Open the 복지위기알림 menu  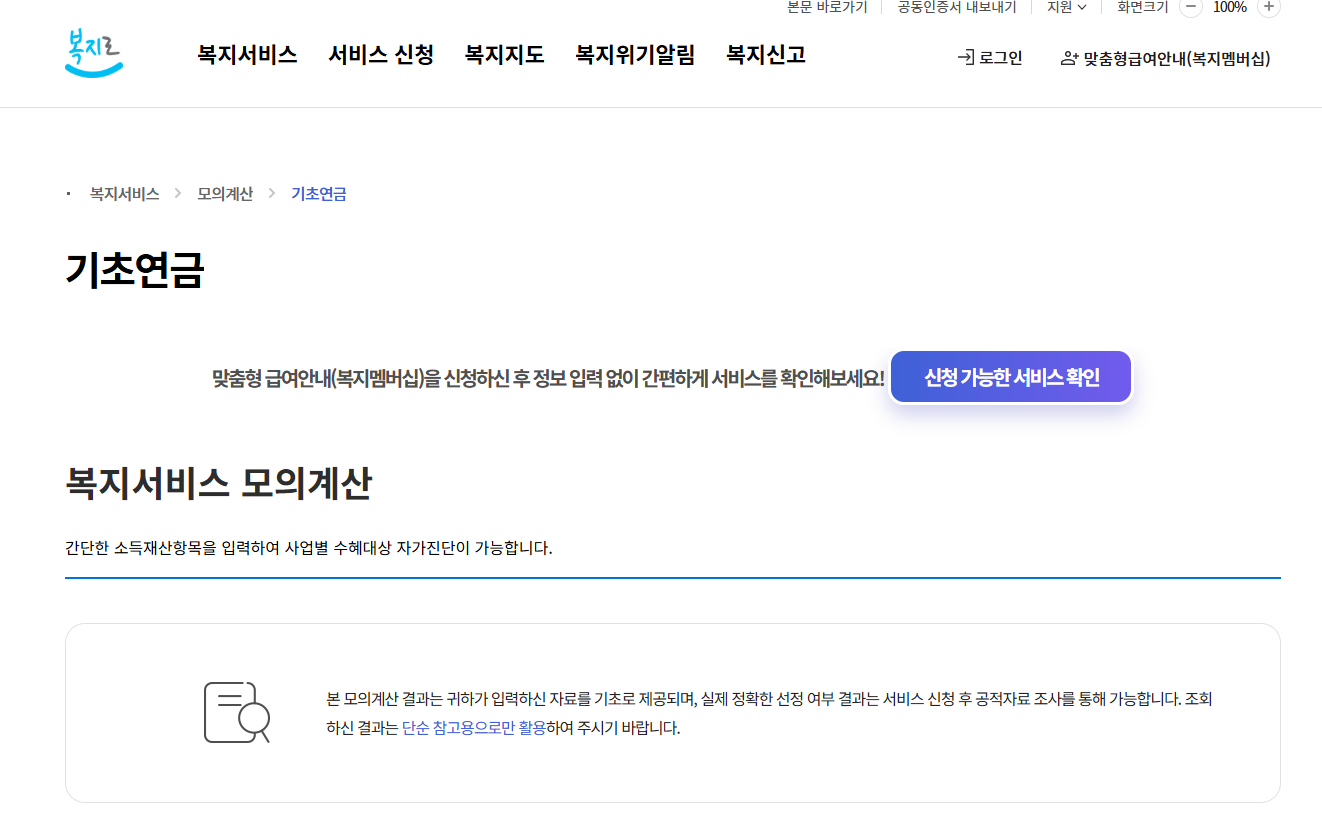635,55
